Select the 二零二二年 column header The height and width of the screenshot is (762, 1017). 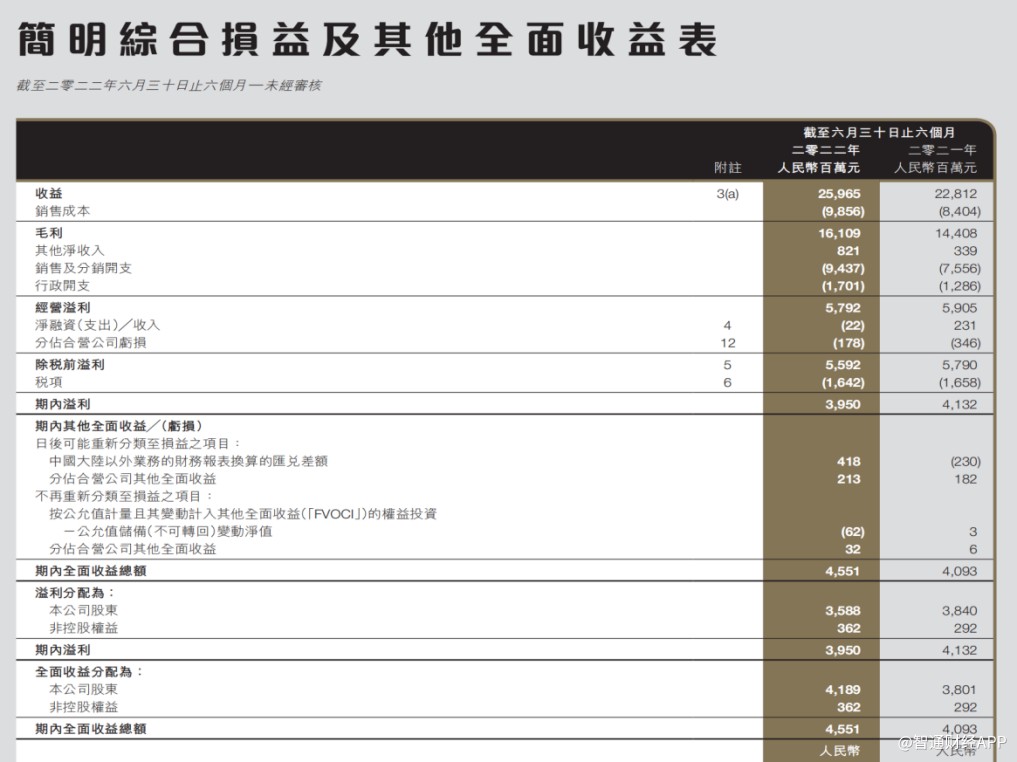820,150
